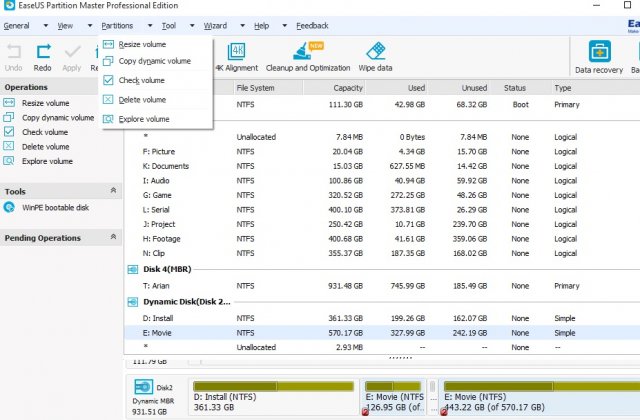Open the General menu
The width and height of the screenshot is (640, 420).
(x=16, y=25)
